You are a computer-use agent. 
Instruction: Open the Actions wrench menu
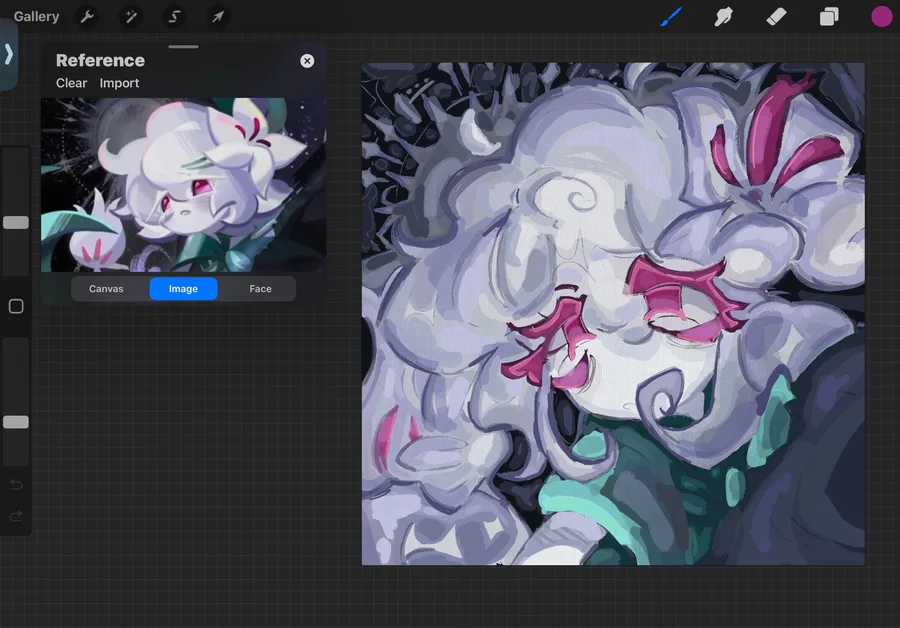[x=87, y=17]
